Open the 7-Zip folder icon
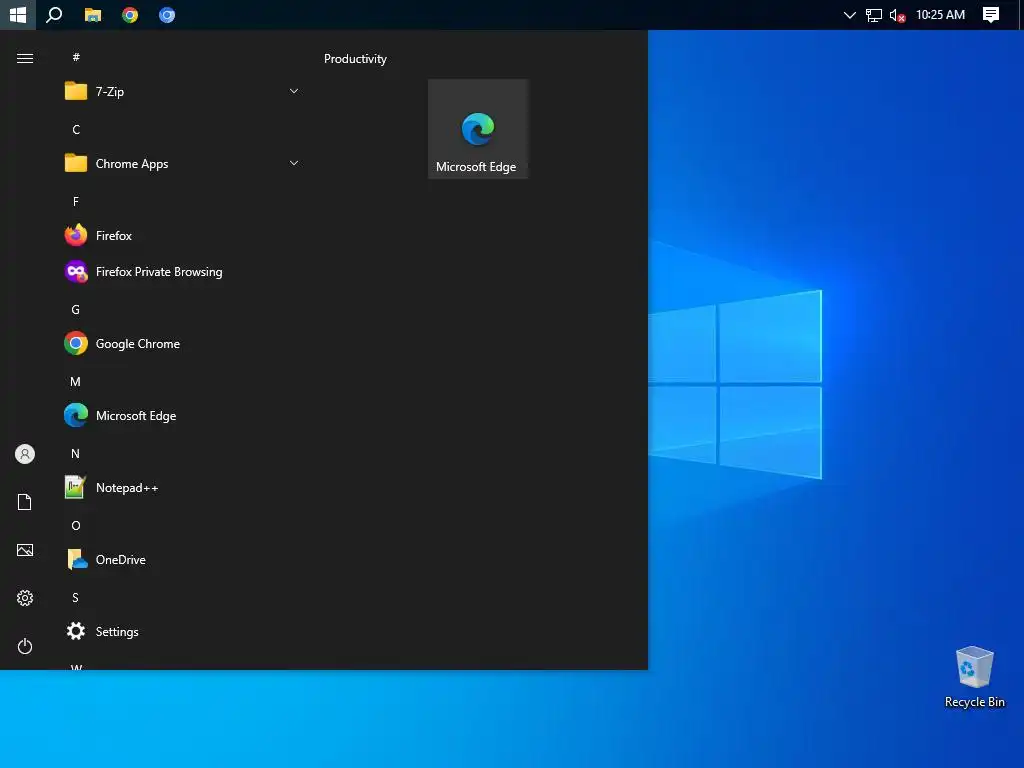This screenshot has width=1024, height=768. (76, 91)
